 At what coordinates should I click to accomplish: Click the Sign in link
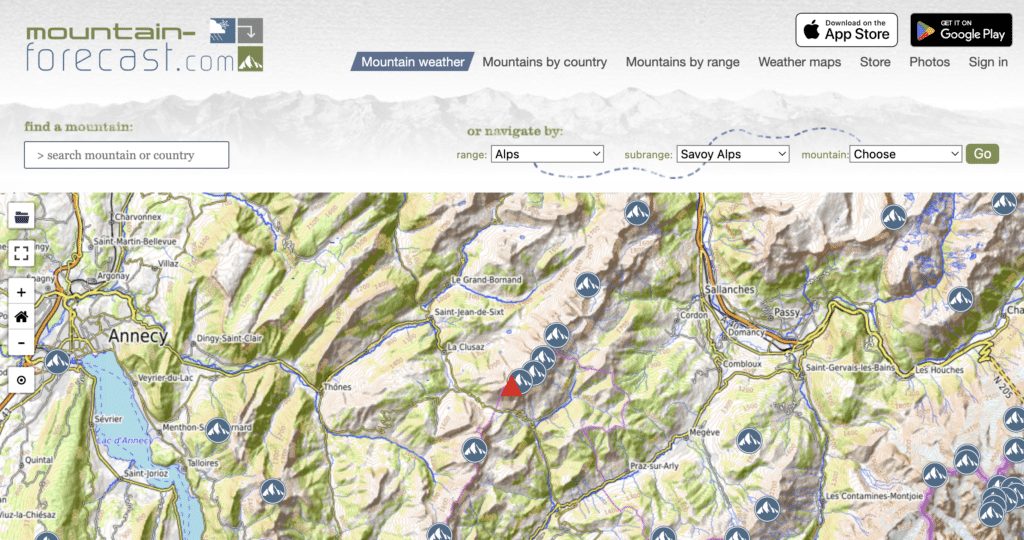(988, 62)
